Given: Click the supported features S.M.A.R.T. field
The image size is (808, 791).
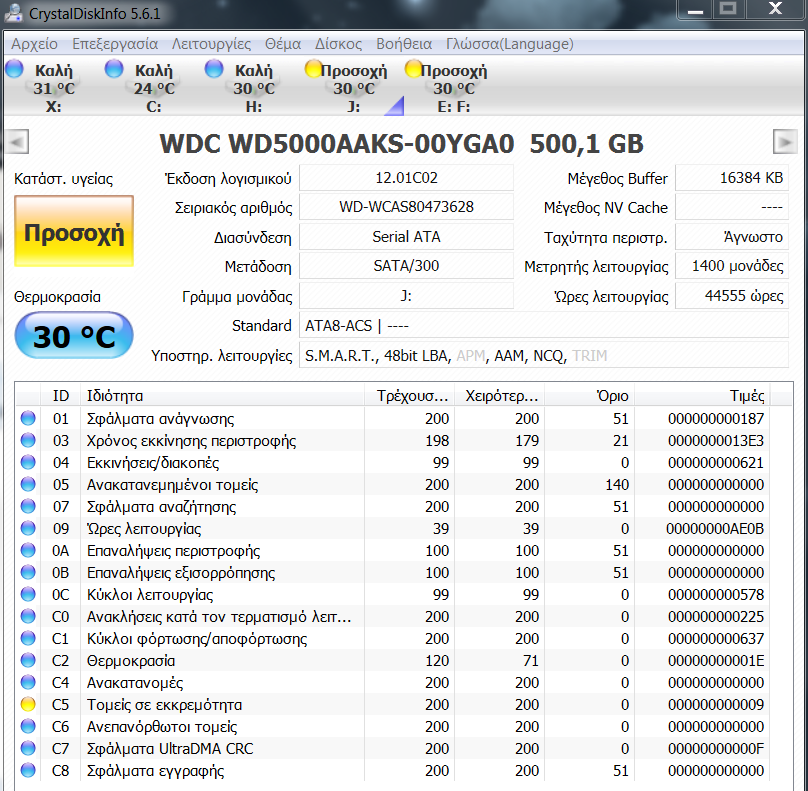Looking at the screenshot, I should click(544, 356).
